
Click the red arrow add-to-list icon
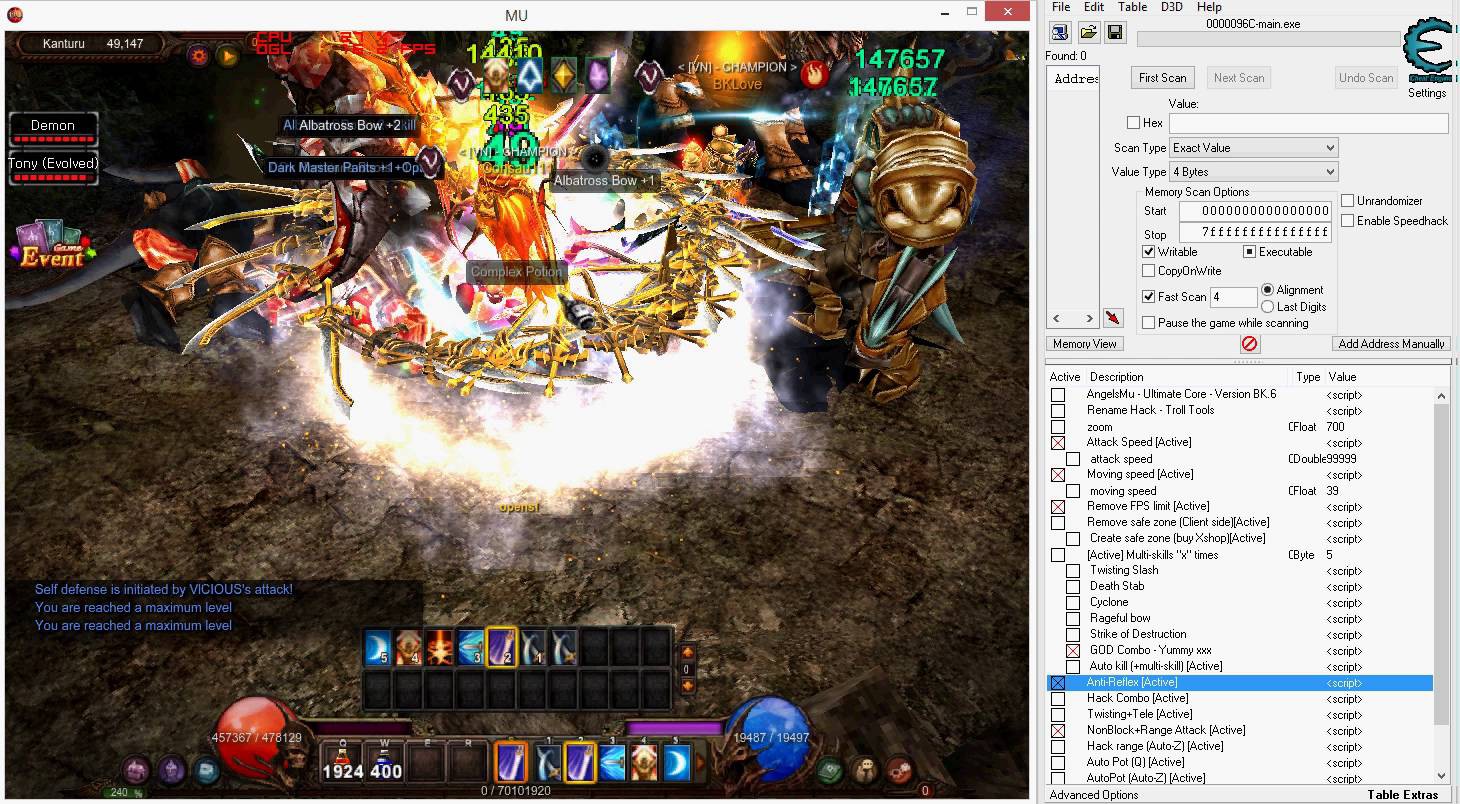pos(1113,318)
